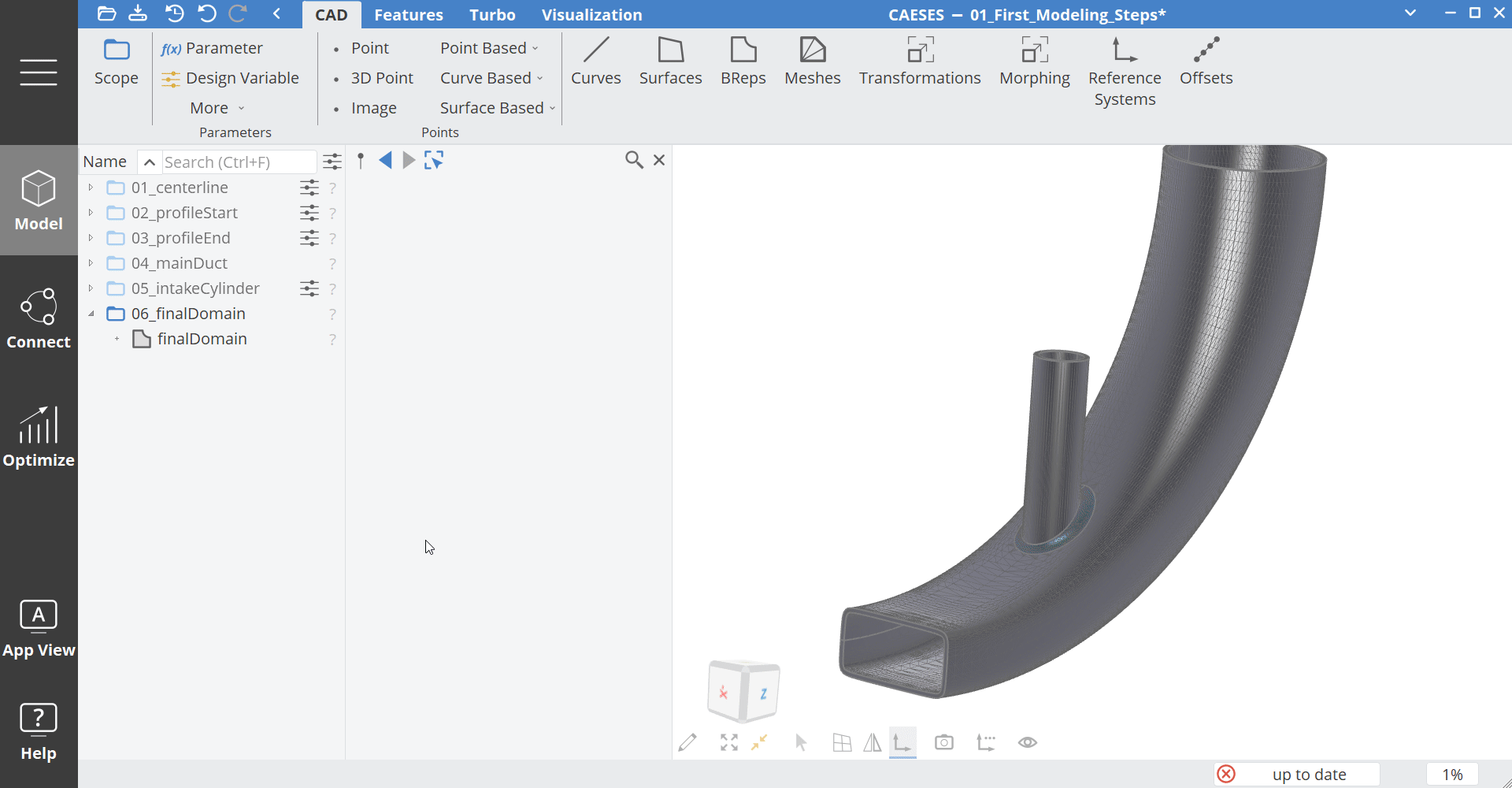Collapse the ribbon with left chevron
The width and height of the screenshot is (1512, 788).
(276, 13)
